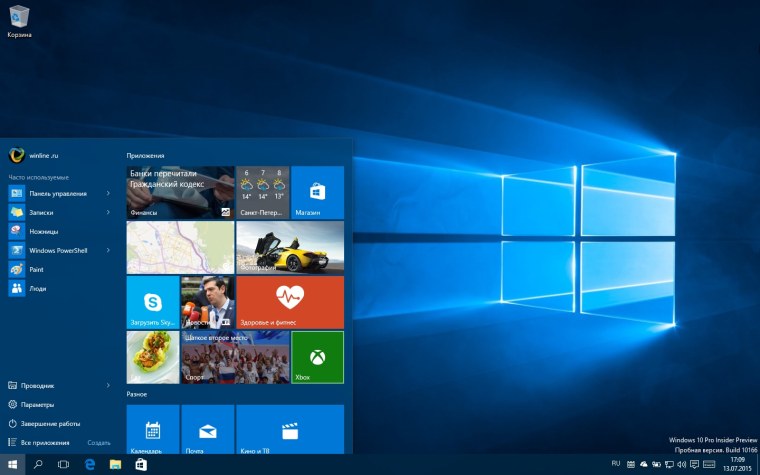
Task: Open the Календарь tile
Action: tap(152, 430)
